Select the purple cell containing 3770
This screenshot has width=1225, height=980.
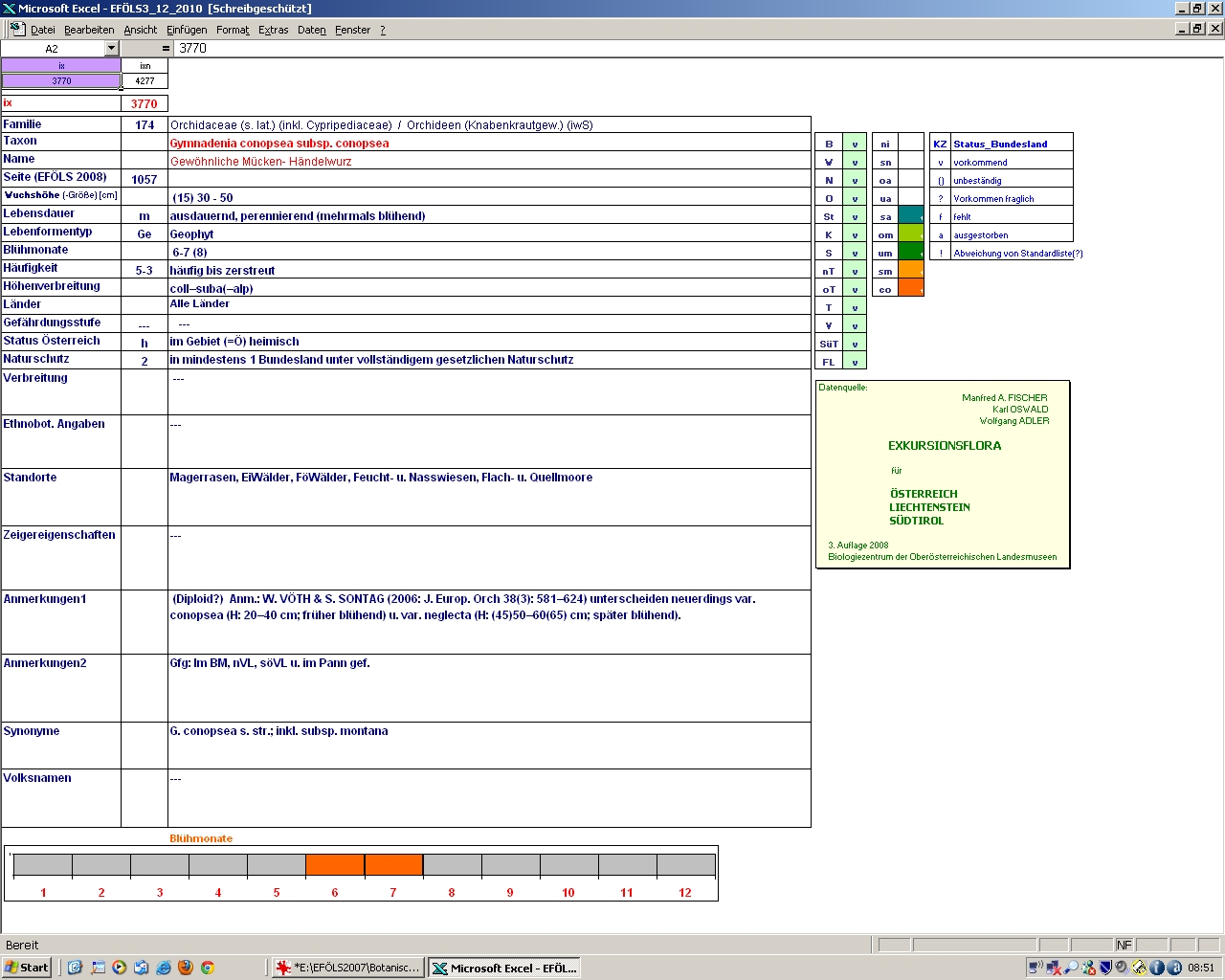(x=61, y=80)
